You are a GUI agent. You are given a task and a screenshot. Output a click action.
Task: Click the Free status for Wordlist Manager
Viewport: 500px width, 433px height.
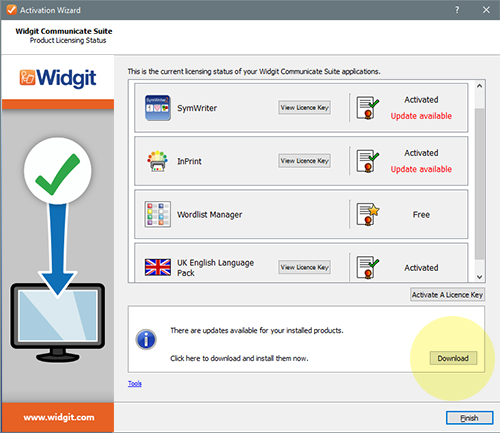(x=421, y=215)
